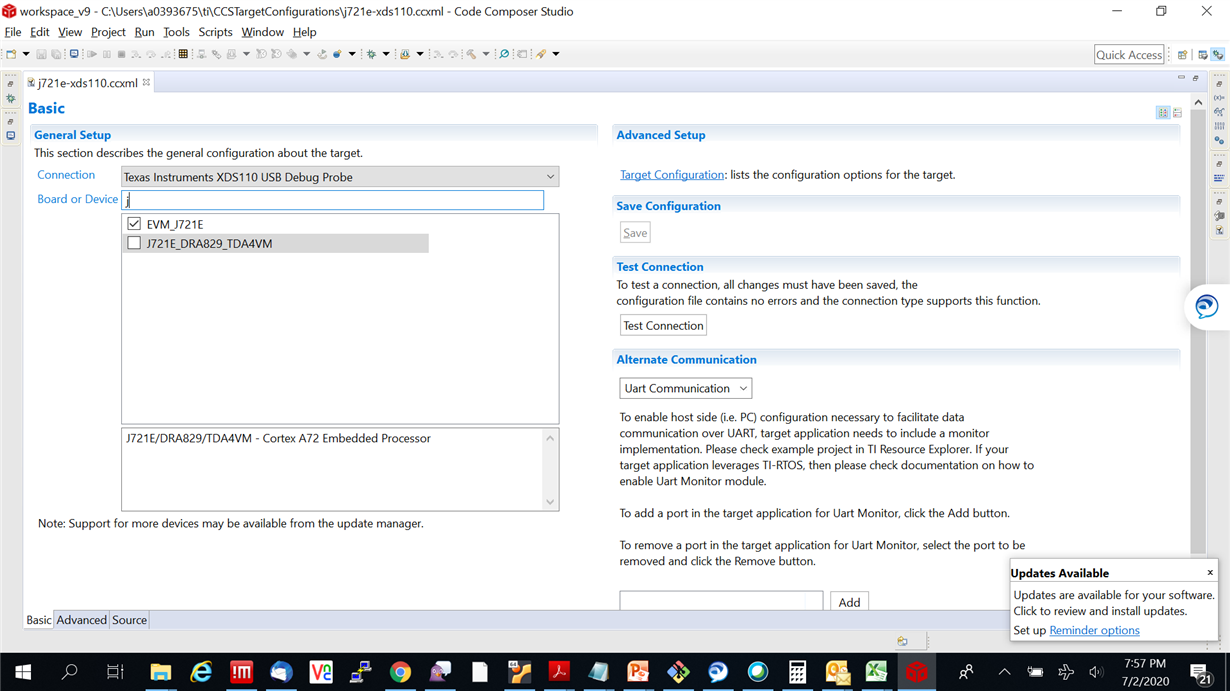Open the Run menu
1230x691 pixels.
pos(145,32)
